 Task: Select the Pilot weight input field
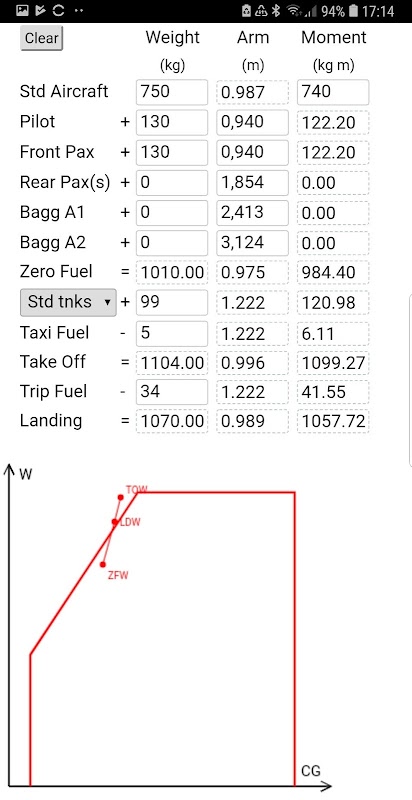click(172, 122)
